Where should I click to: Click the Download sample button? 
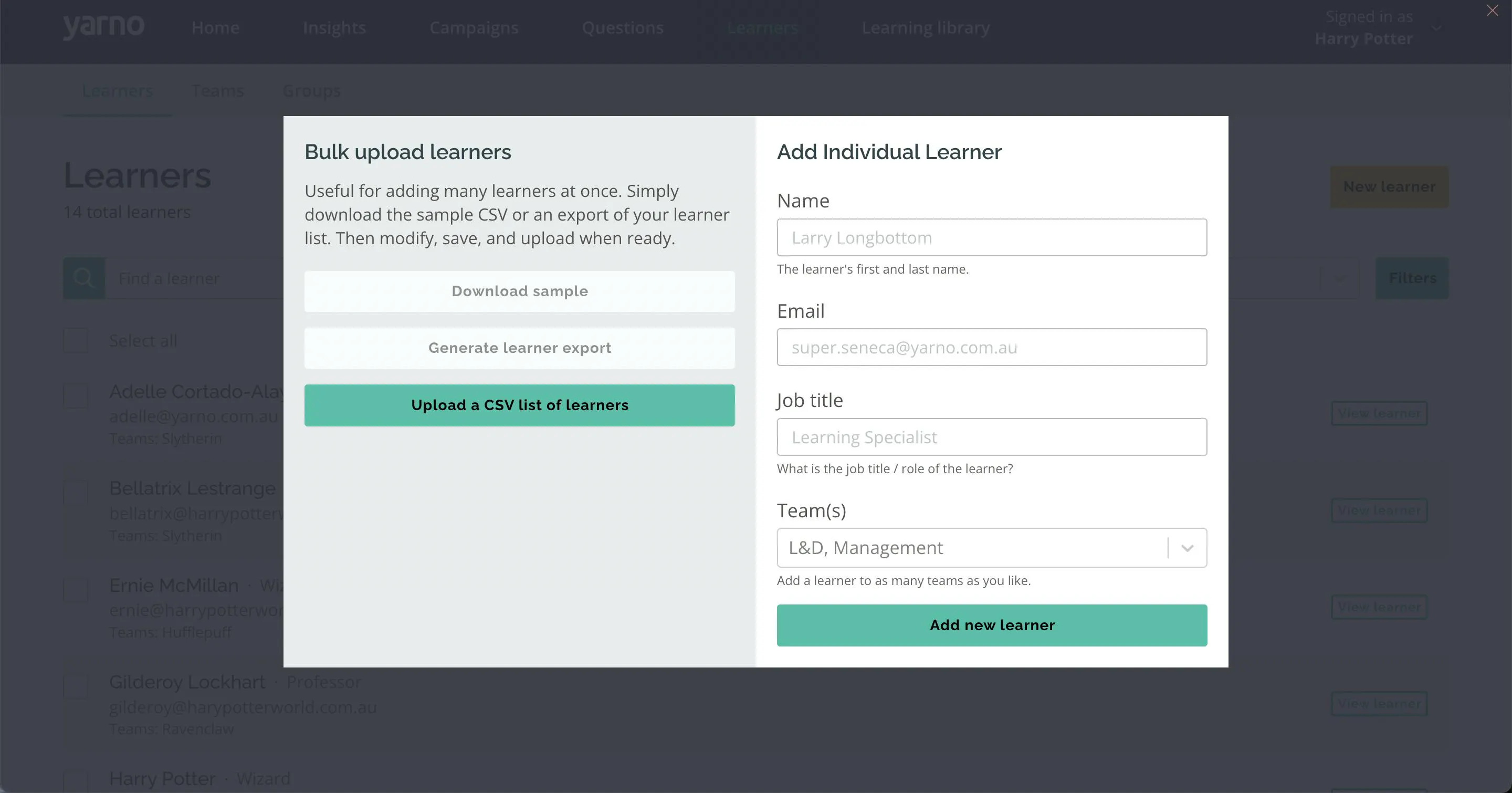pyautogui.click(x=519, y=291)
